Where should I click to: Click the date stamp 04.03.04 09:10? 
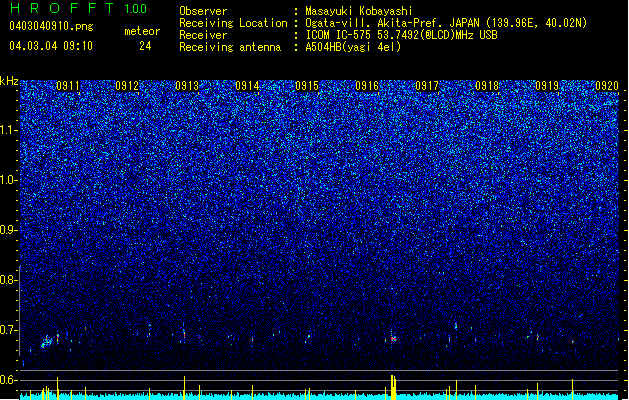click(x=51, y=46)
